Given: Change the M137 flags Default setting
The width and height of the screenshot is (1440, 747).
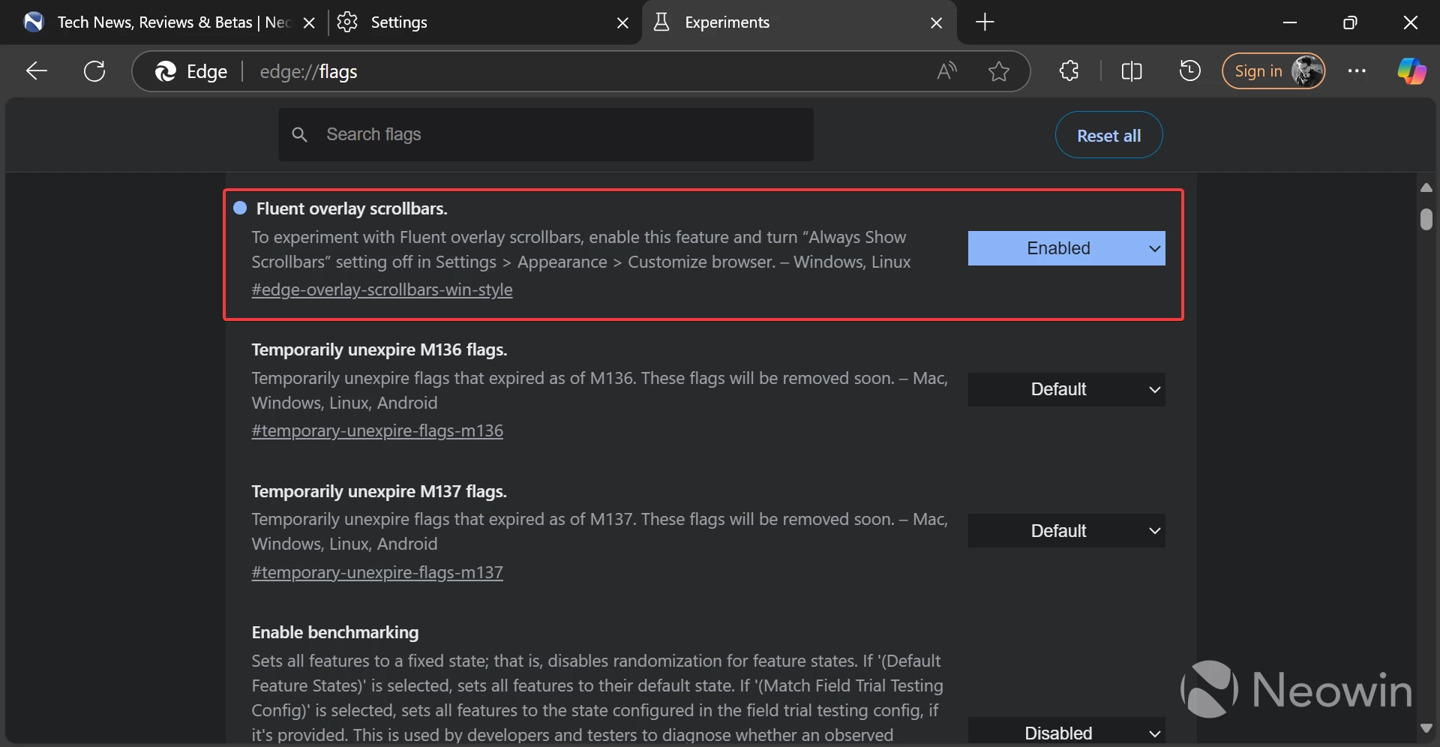Looking at the screenshot, I should (1066, 530).
